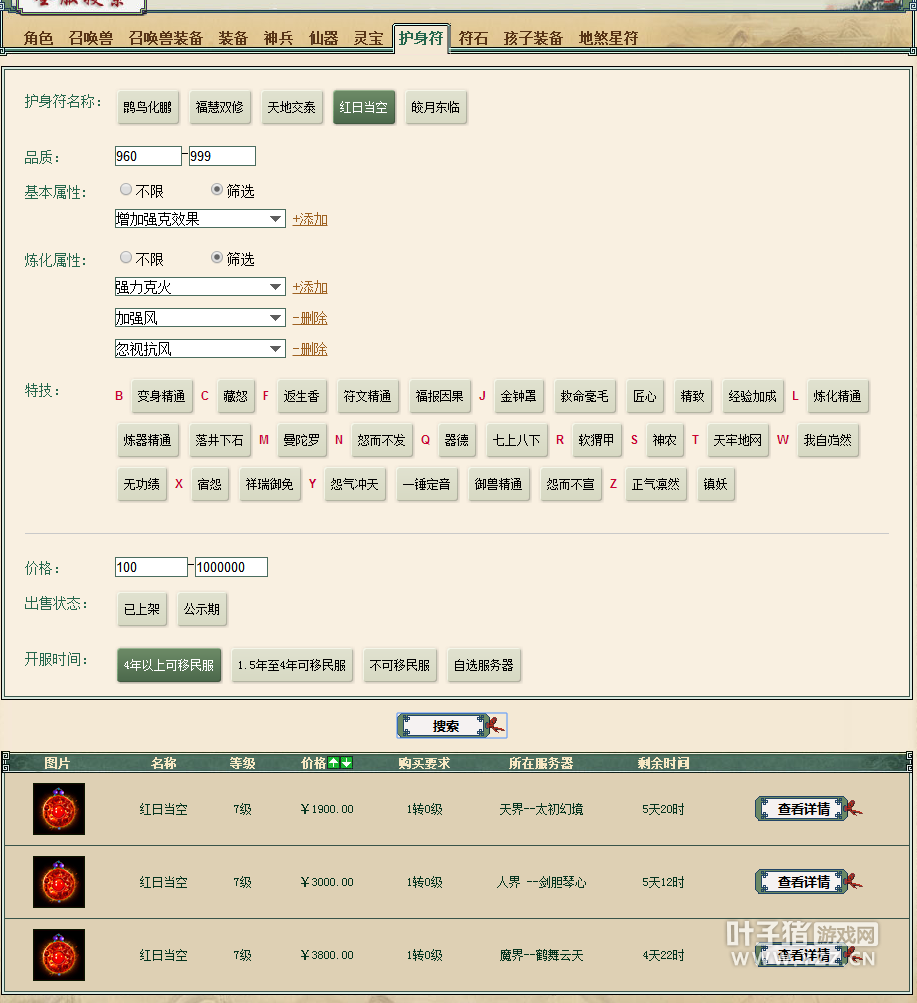The image size is (917, 1003).
Task: Select 不限 for 基本属性
Action: tap(126, 189)
